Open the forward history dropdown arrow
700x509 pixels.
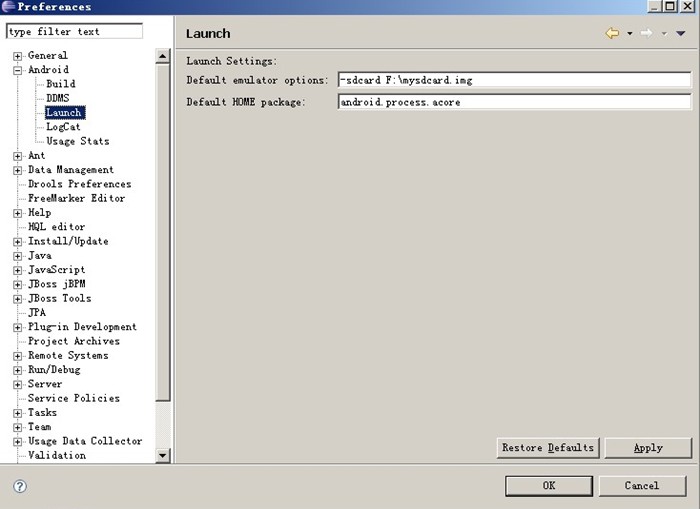[x=664, y=33]
